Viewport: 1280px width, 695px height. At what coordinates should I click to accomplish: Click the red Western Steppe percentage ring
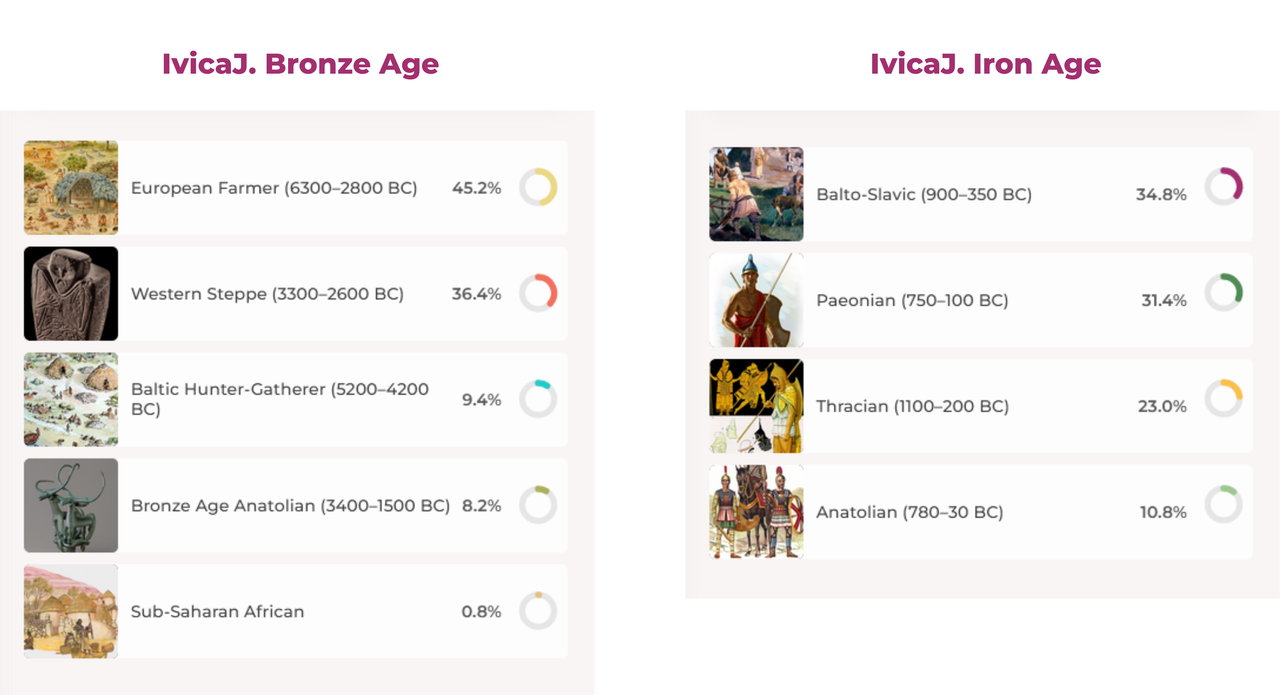pos(538,293)
